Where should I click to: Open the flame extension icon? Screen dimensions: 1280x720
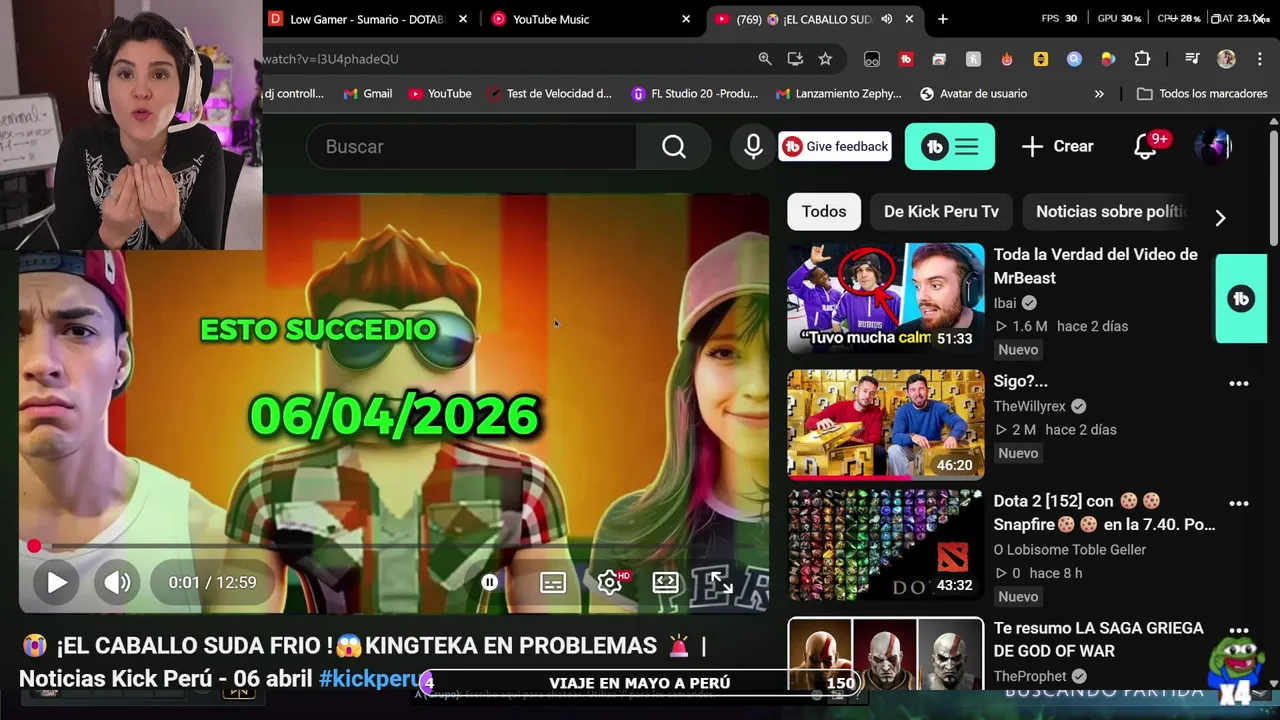[1007, 60]
